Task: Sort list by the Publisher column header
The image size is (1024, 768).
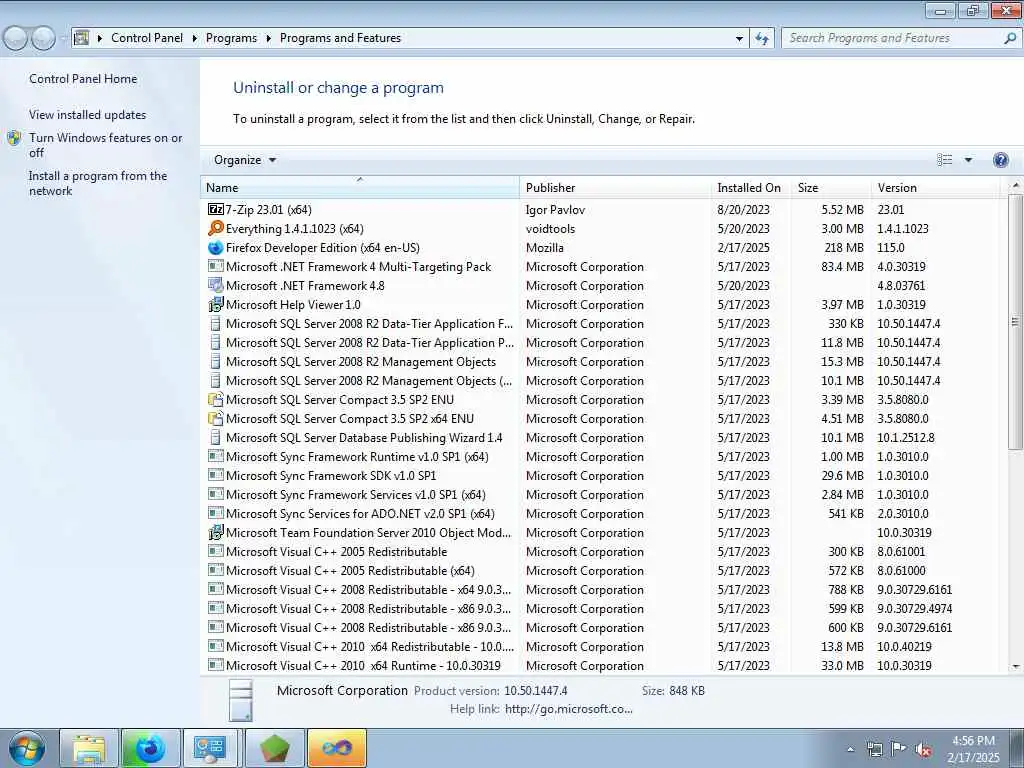Action: pos(615,187)
